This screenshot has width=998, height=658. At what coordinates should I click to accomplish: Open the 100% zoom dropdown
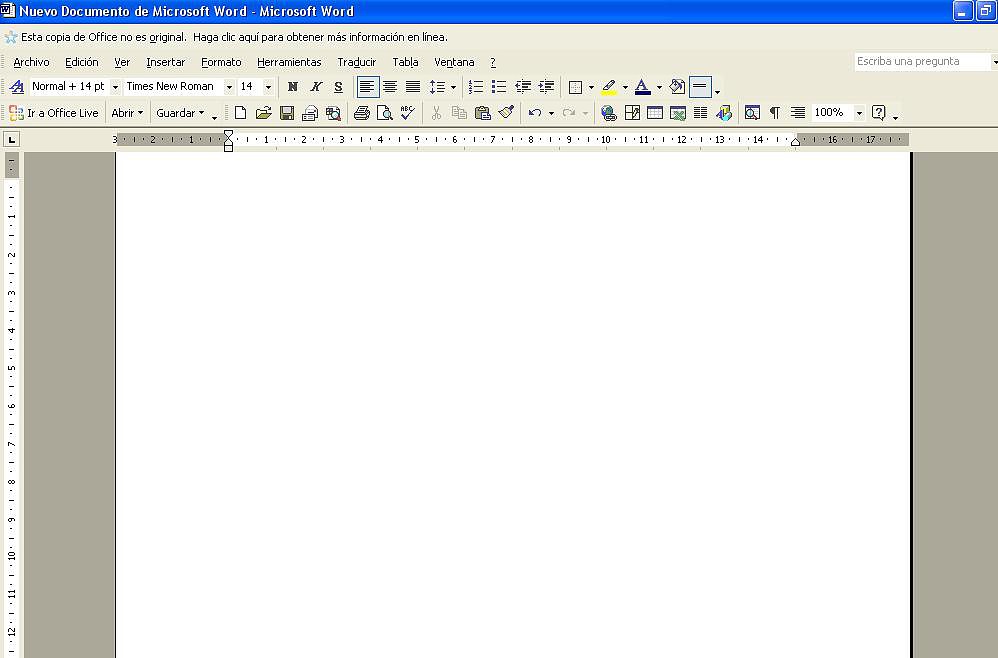[x=859, y=113]
